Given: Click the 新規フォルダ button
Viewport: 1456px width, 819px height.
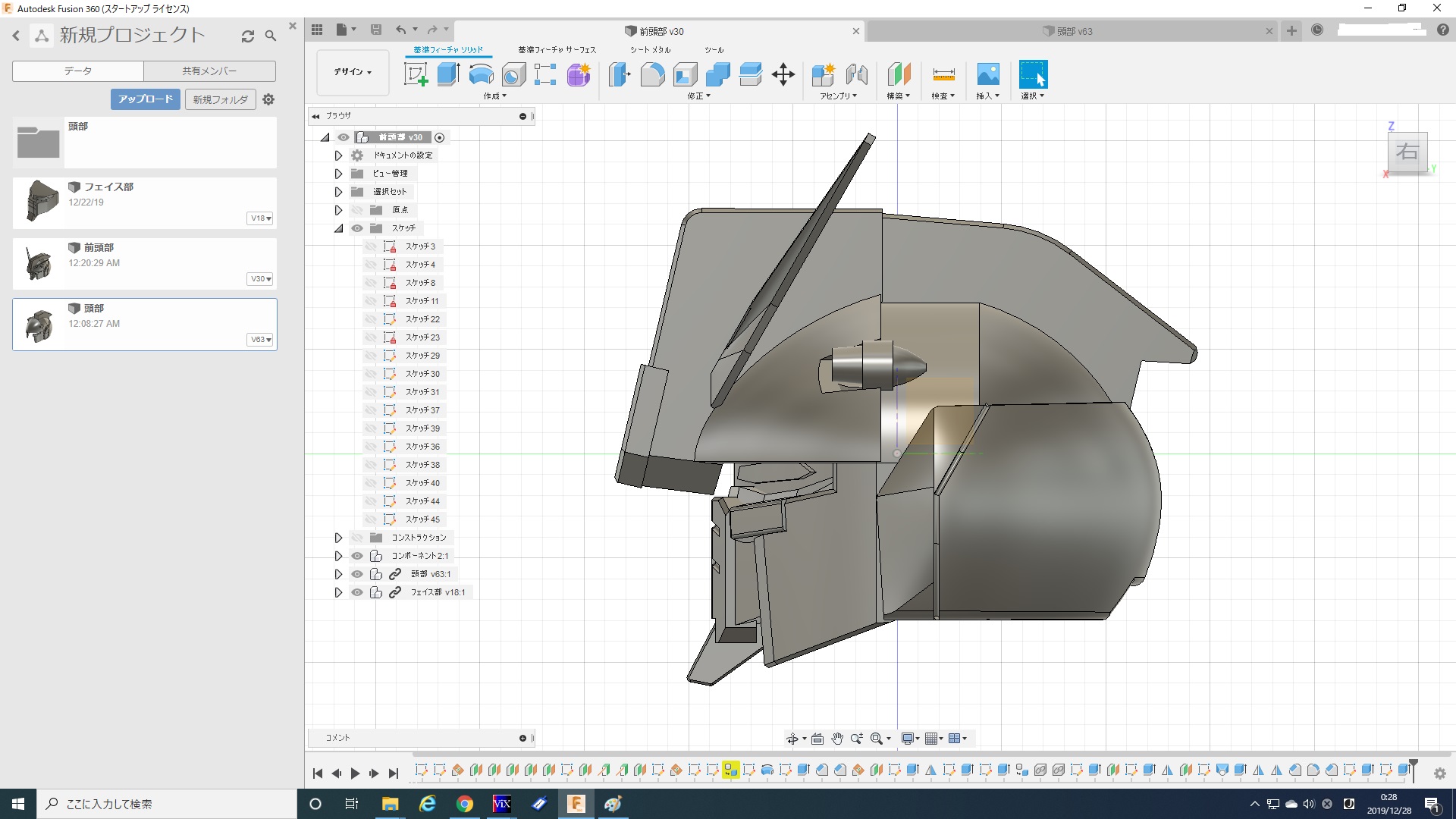Looking at the screenshot, I should [220, 99].
